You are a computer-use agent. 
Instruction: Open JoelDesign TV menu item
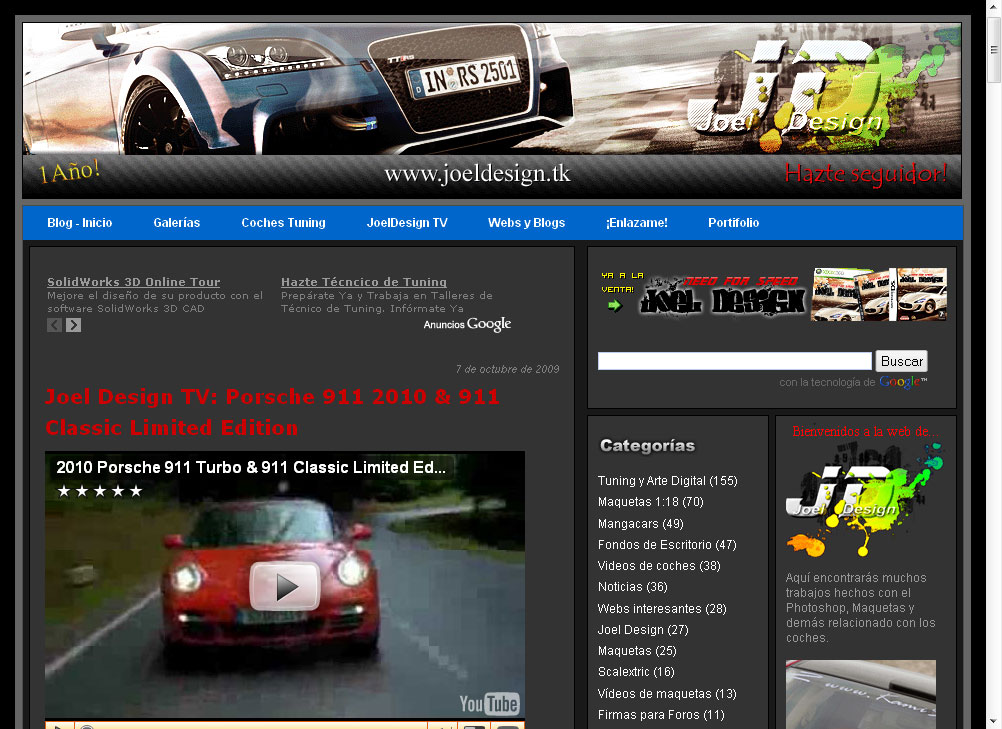(407, 223)
